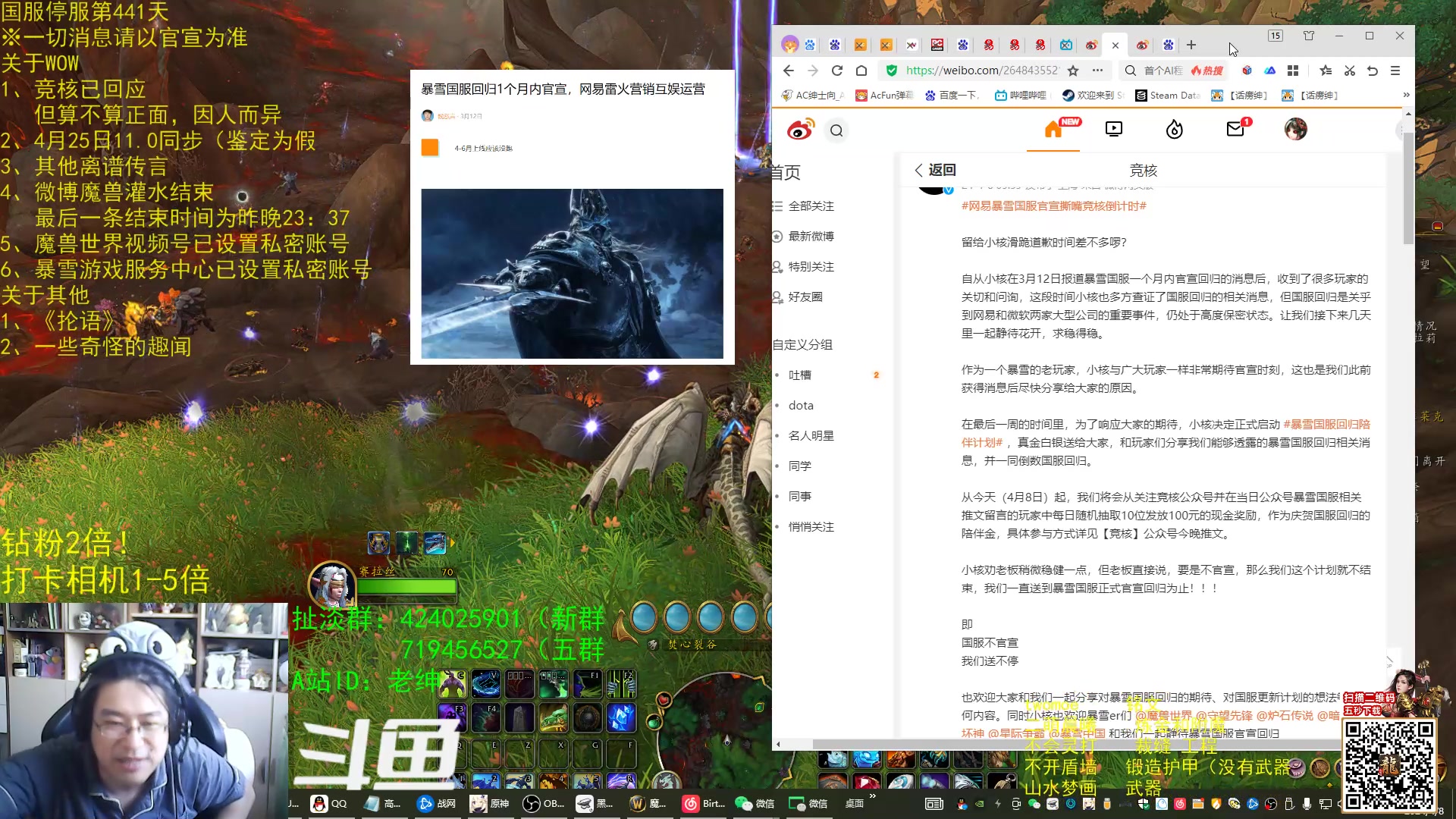Open hashtag #网易暴雪国服官宣撕嘴竞核倒计时#
The height and width of the screenshot is (819, 1456).
tap(1054, 206)
